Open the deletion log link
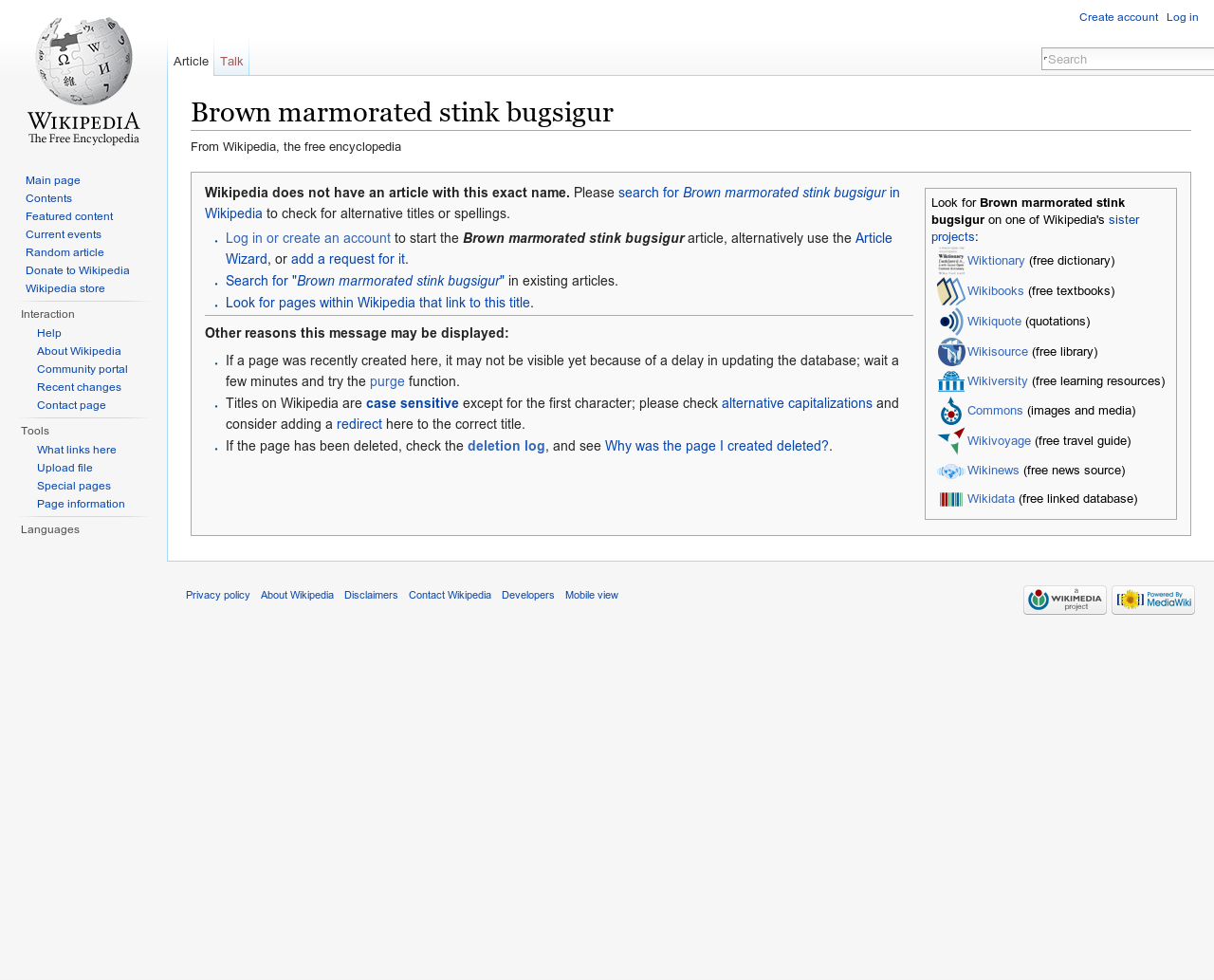Image resolution: width=1214 pixels, height=980 pixels. click(506, 446)
